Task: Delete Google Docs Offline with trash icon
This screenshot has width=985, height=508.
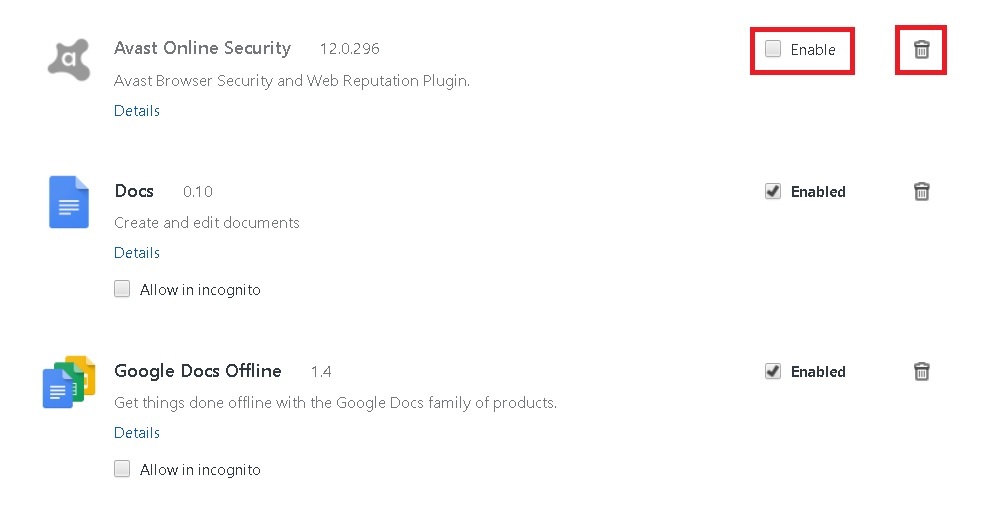Action: pyautogui.click(x=921, y=371)
